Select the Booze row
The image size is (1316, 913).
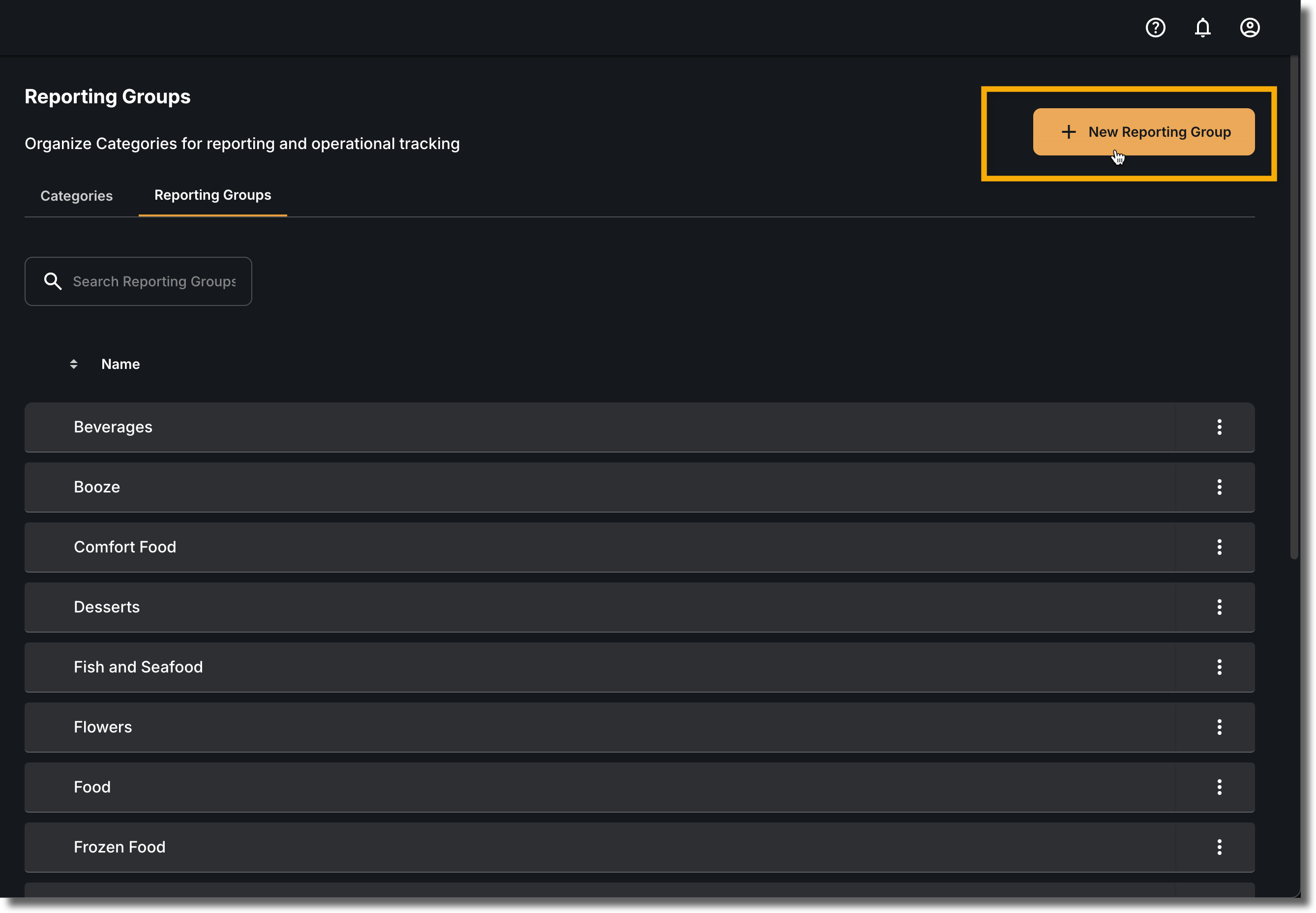639,487
